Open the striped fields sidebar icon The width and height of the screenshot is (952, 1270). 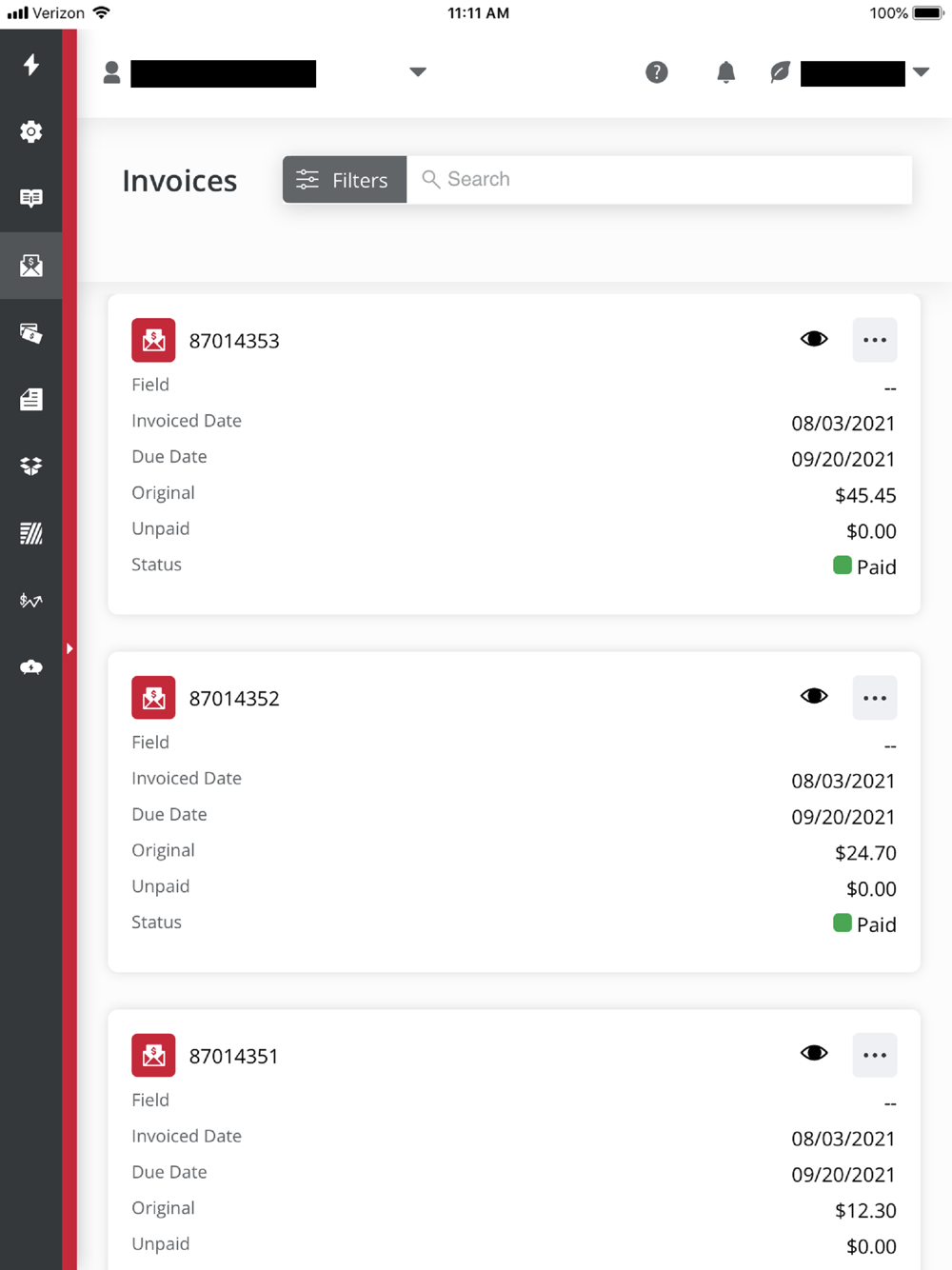31,533
